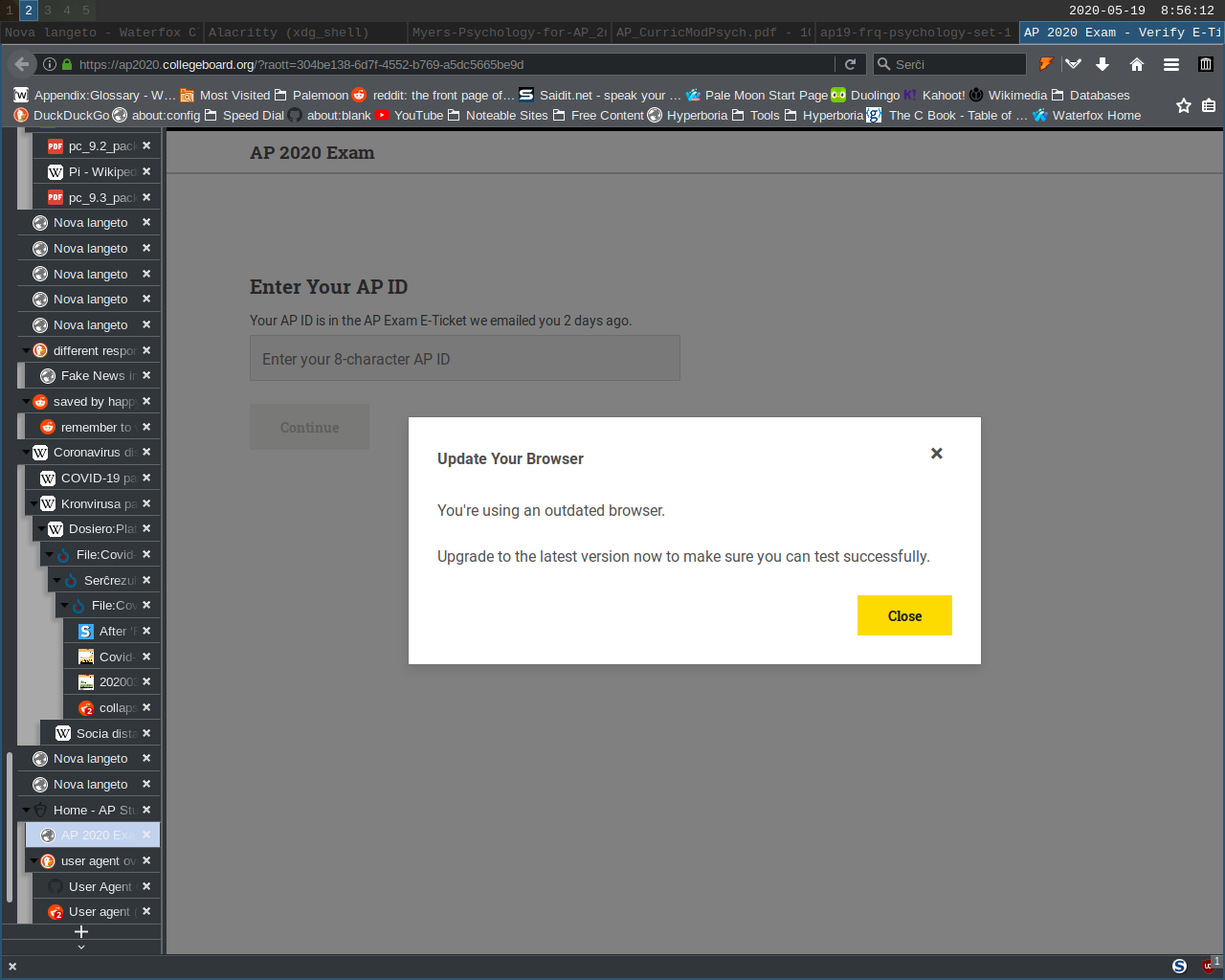Focus AP_CurricModPsych.pdf window tab
Screen dimensions: 1225x980
713,33
